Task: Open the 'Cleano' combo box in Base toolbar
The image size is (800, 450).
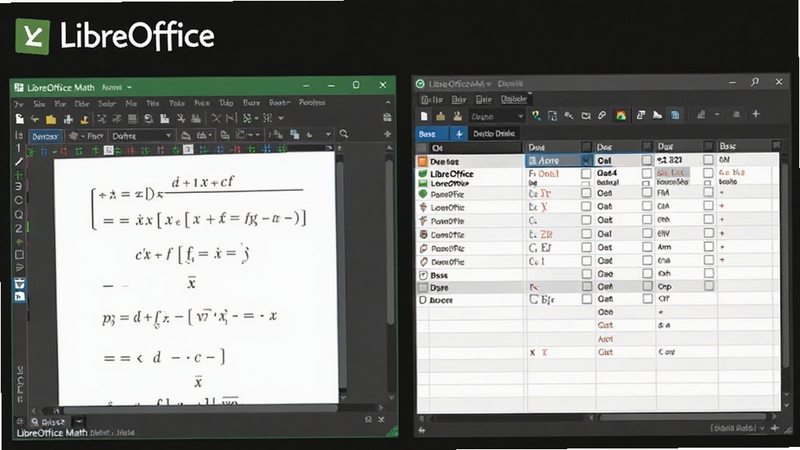Action: pyautogui.click(x=497, y=116)
